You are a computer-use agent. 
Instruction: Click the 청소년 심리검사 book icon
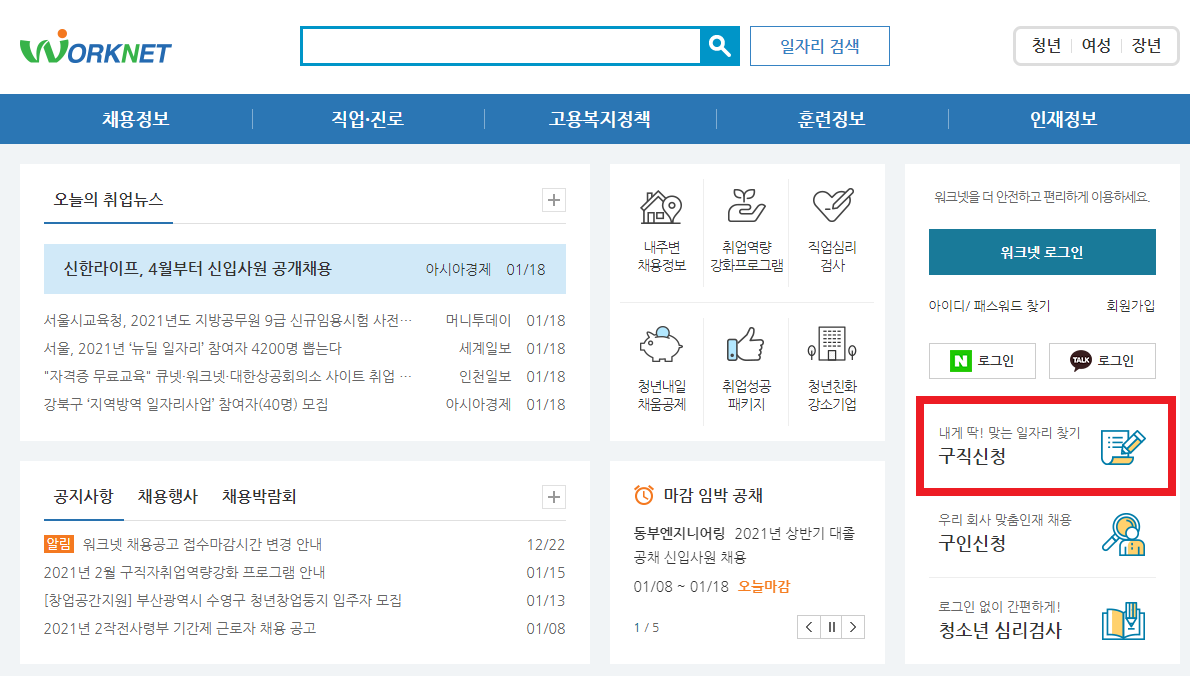[x=1123, y=621]
